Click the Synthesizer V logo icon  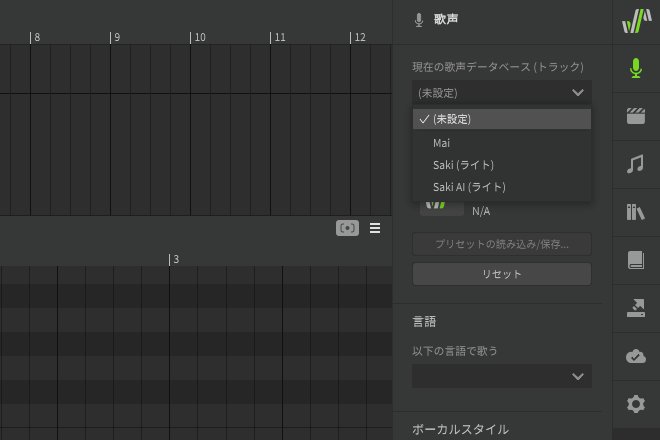click(x=636, y=21)
